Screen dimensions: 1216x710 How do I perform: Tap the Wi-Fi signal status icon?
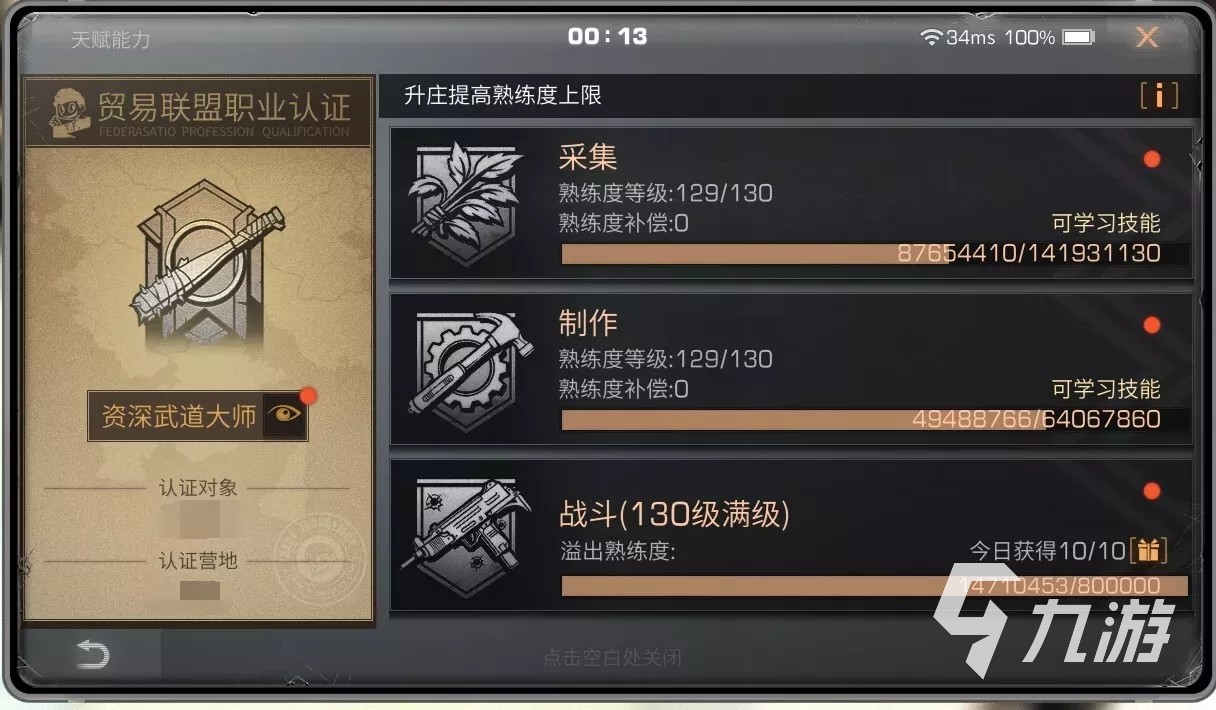point(931,37)
